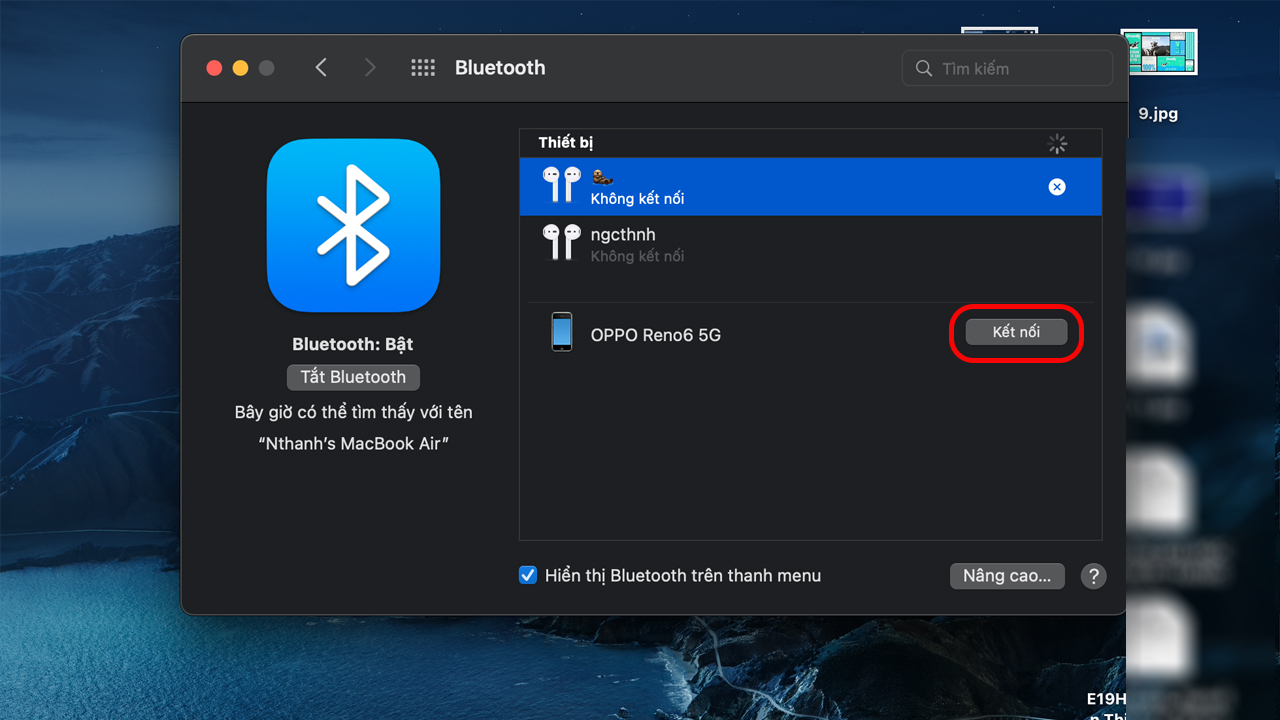This screenshot has height=720, width=1280.
Task: Open the help question mark button
Action: tap(1094, 576)
